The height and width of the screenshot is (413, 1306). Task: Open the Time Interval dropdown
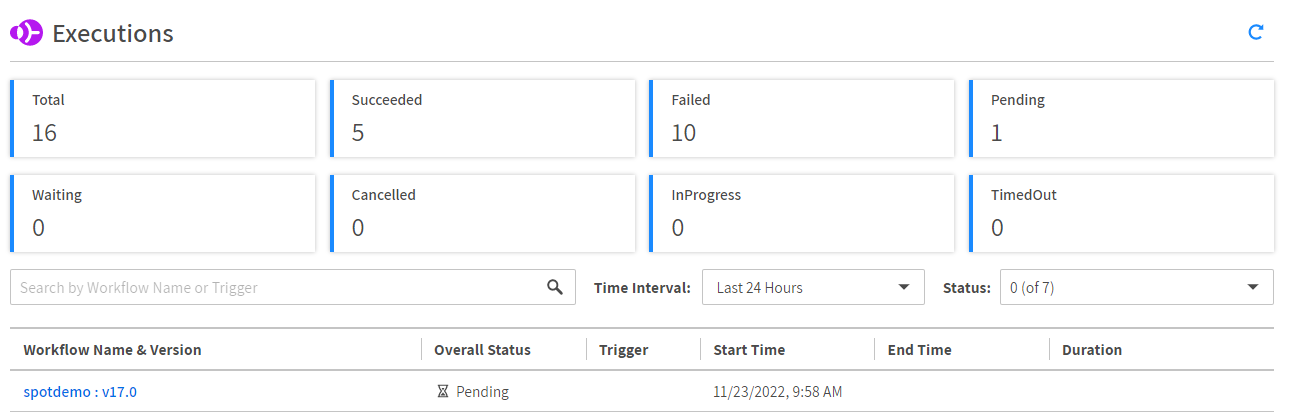tap(813, 287)
